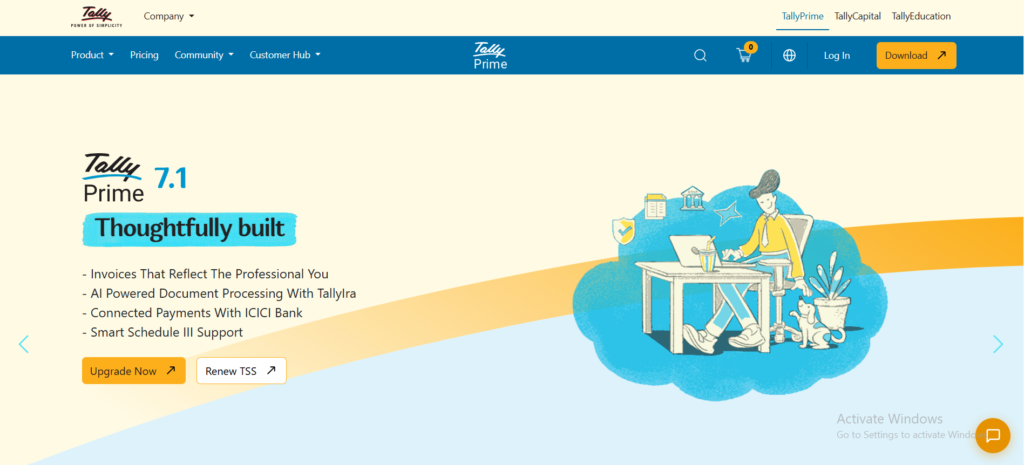Click the TallyPrime logo in blue navbar
Image resolution: width=1024 pixels, height=465 pixels.
(x=490, y=56)
